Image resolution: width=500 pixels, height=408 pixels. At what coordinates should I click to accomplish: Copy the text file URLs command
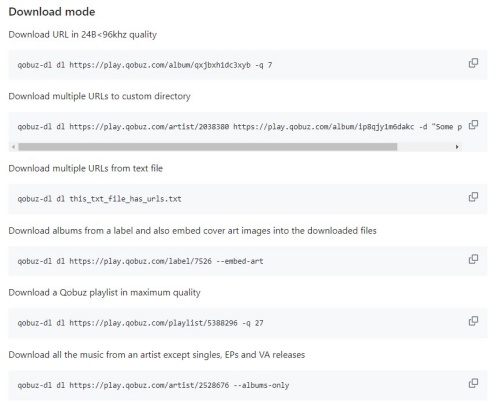click(x=473, y=197)
